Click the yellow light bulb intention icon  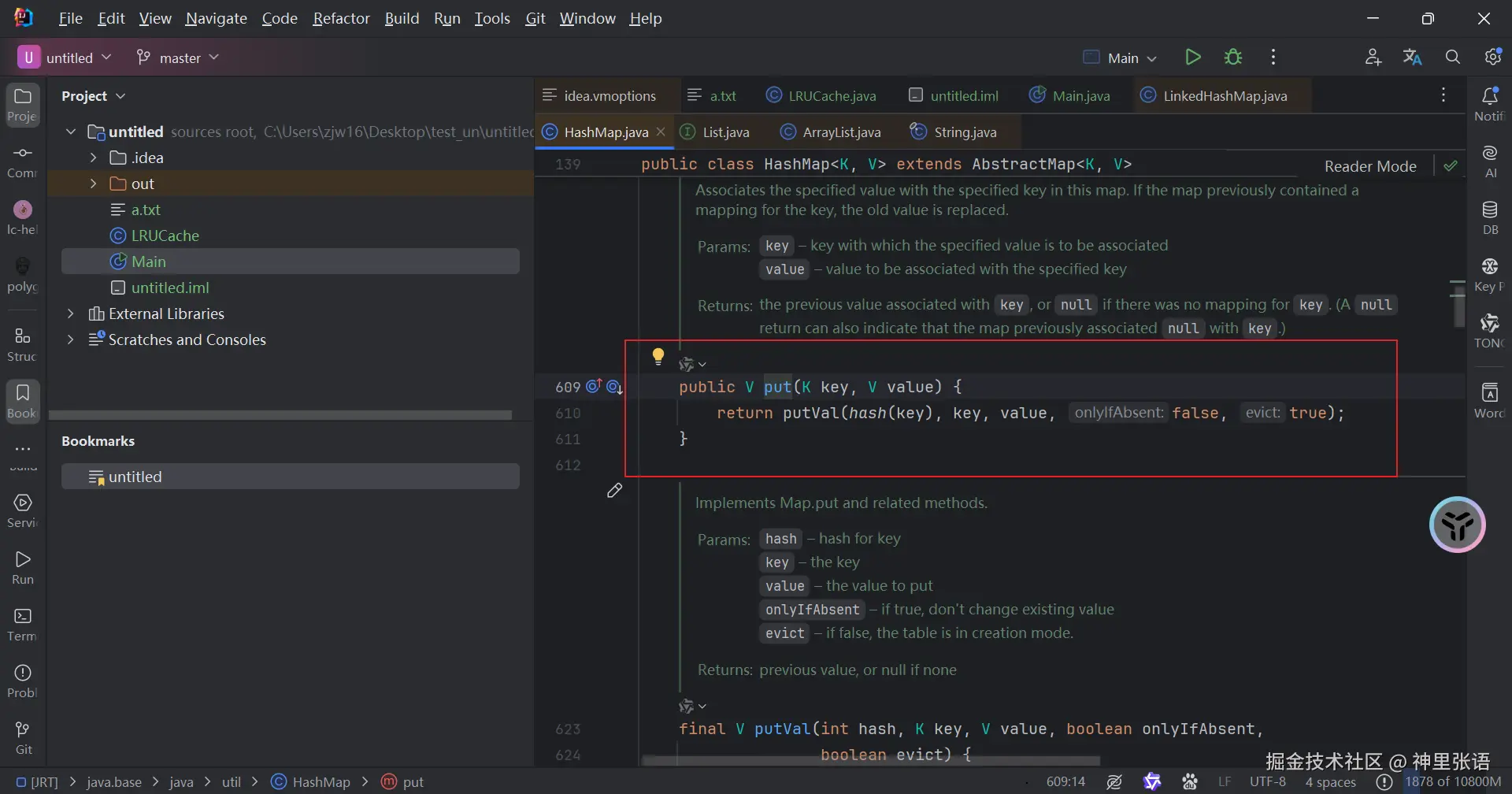pos(658,356)
